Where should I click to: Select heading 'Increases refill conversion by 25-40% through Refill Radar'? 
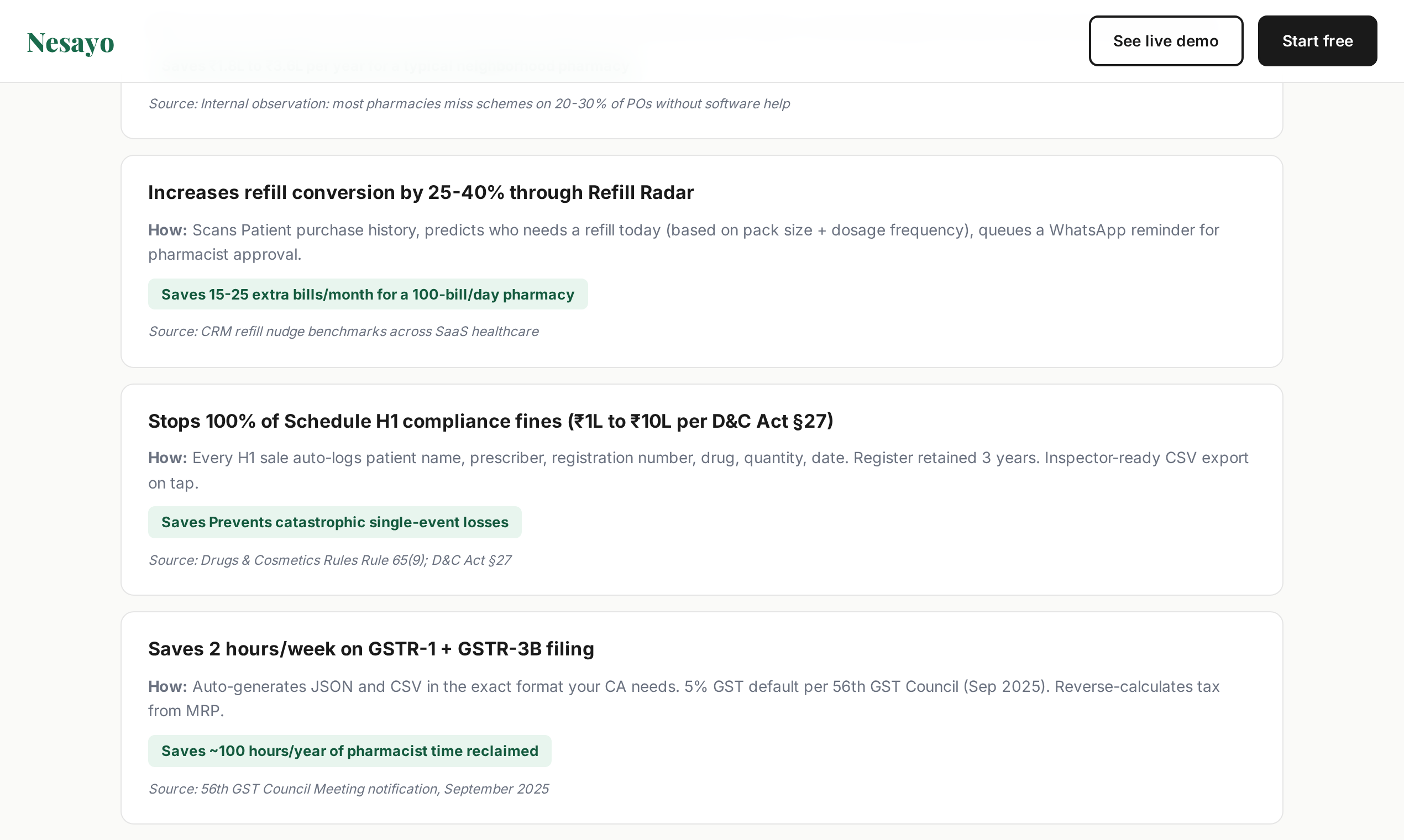point(421,192)
